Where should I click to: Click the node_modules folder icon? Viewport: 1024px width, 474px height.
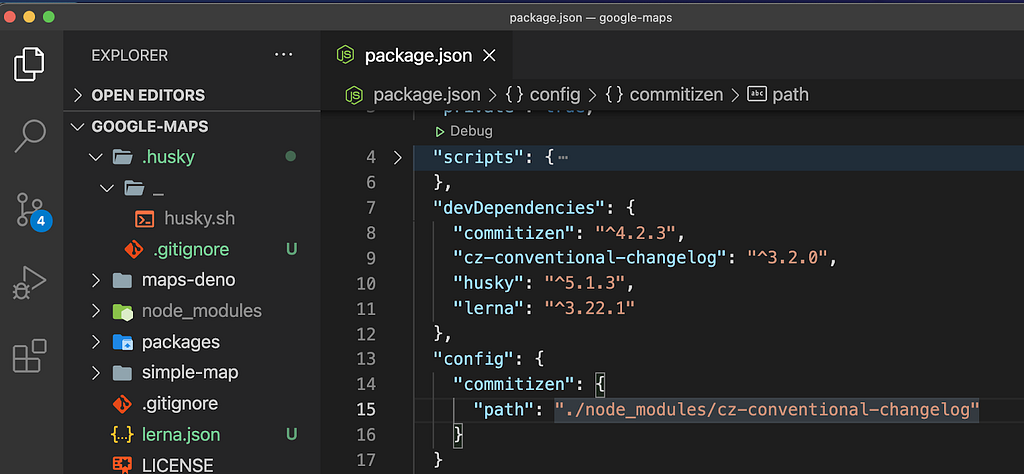122,311
